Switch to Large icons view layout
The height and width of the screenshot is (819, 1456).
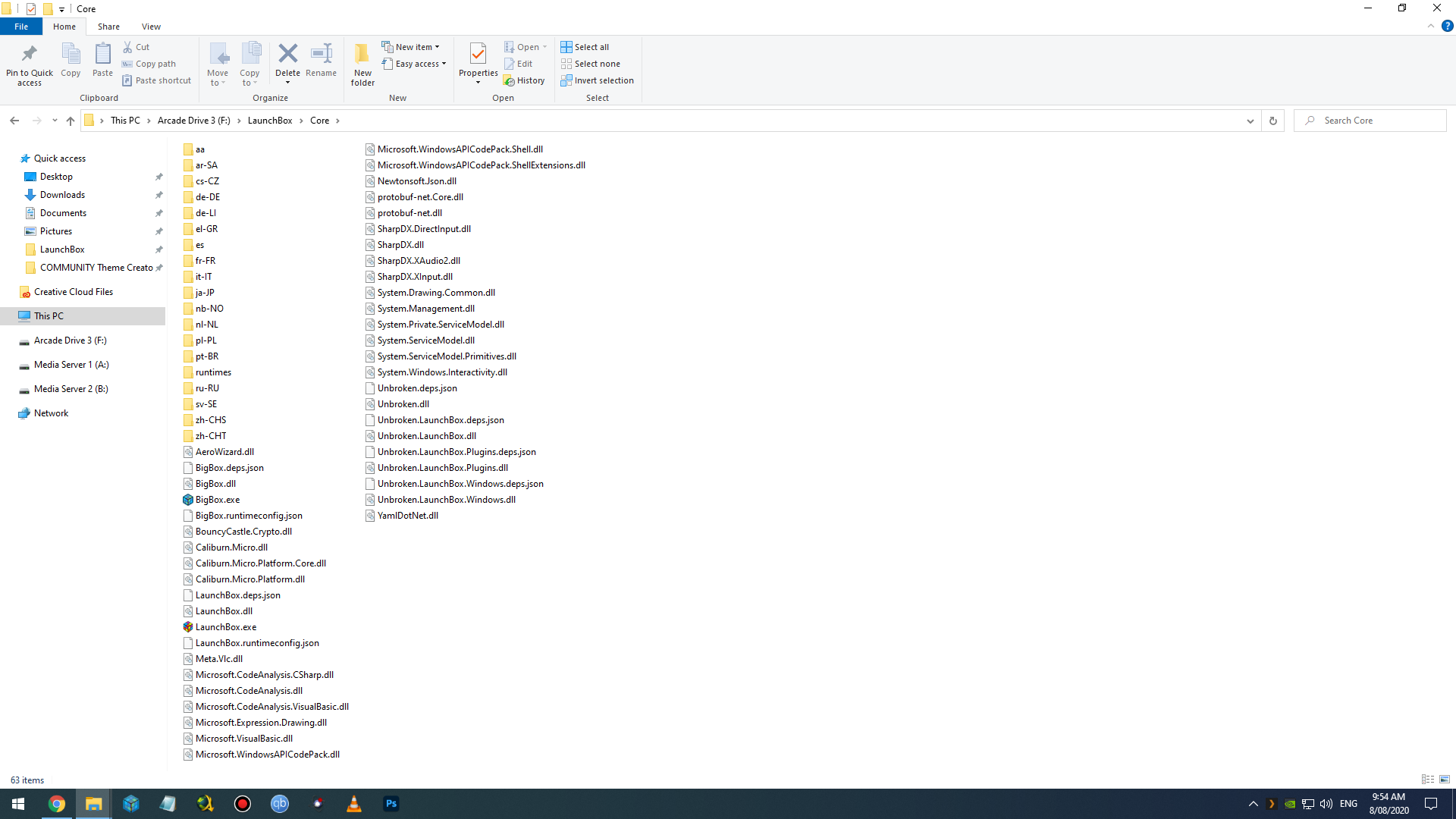point(1445,780)
